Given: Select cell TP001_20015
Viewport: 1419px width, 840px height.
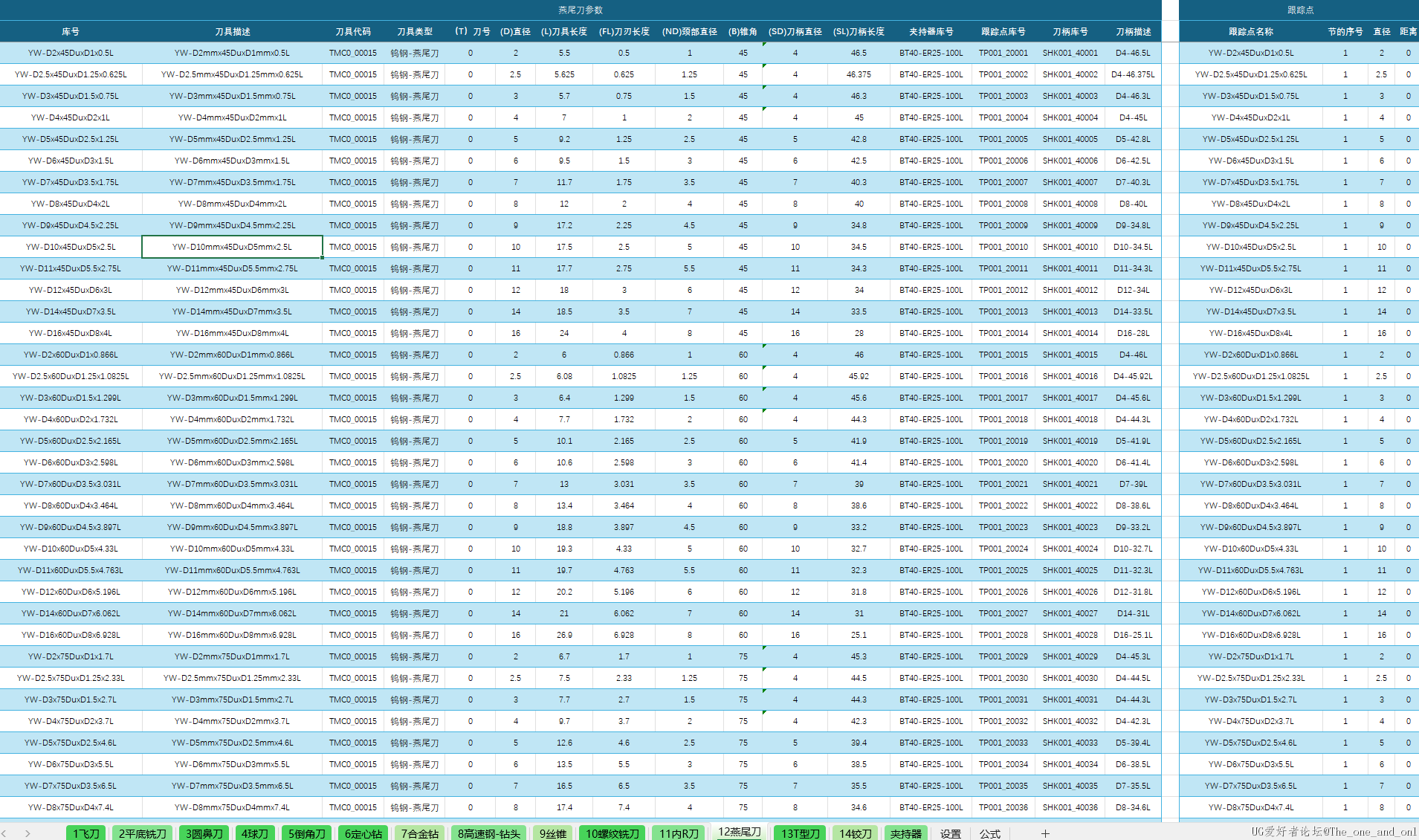Looking at the screenshot, I should pos(1003,355).
